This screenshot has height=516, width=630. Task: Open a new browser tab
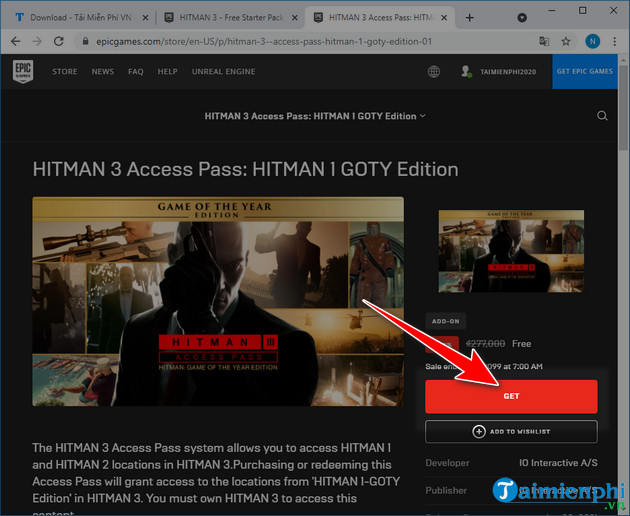(469, 18)
